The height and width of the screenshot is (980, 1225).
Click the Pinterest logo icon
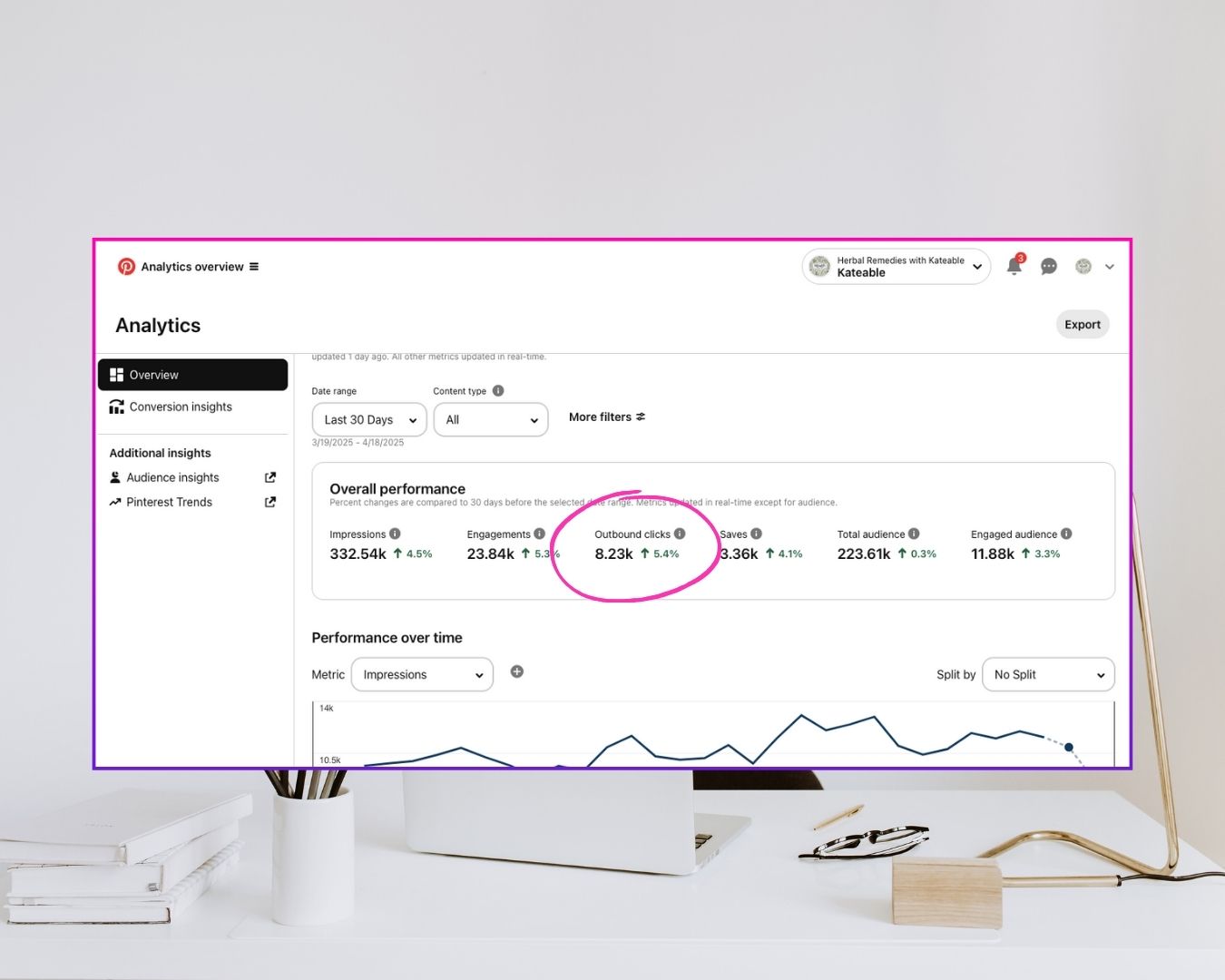[126, 266]
